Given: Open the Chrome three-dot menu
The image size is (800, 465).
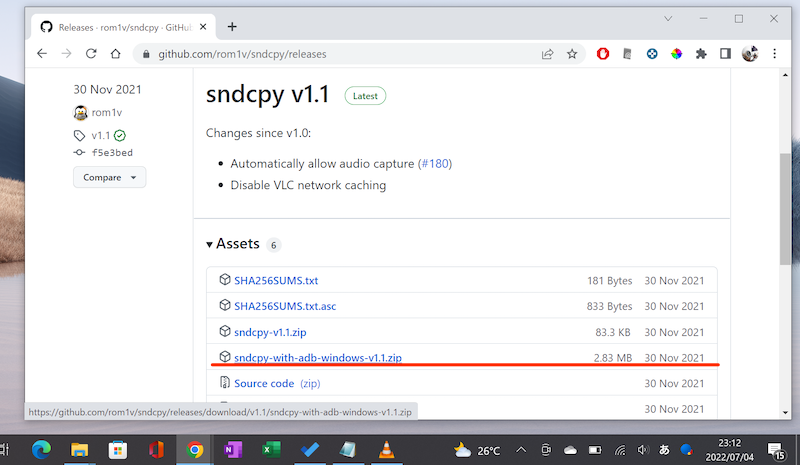Looking at the screenshot, I should (775, 54).
